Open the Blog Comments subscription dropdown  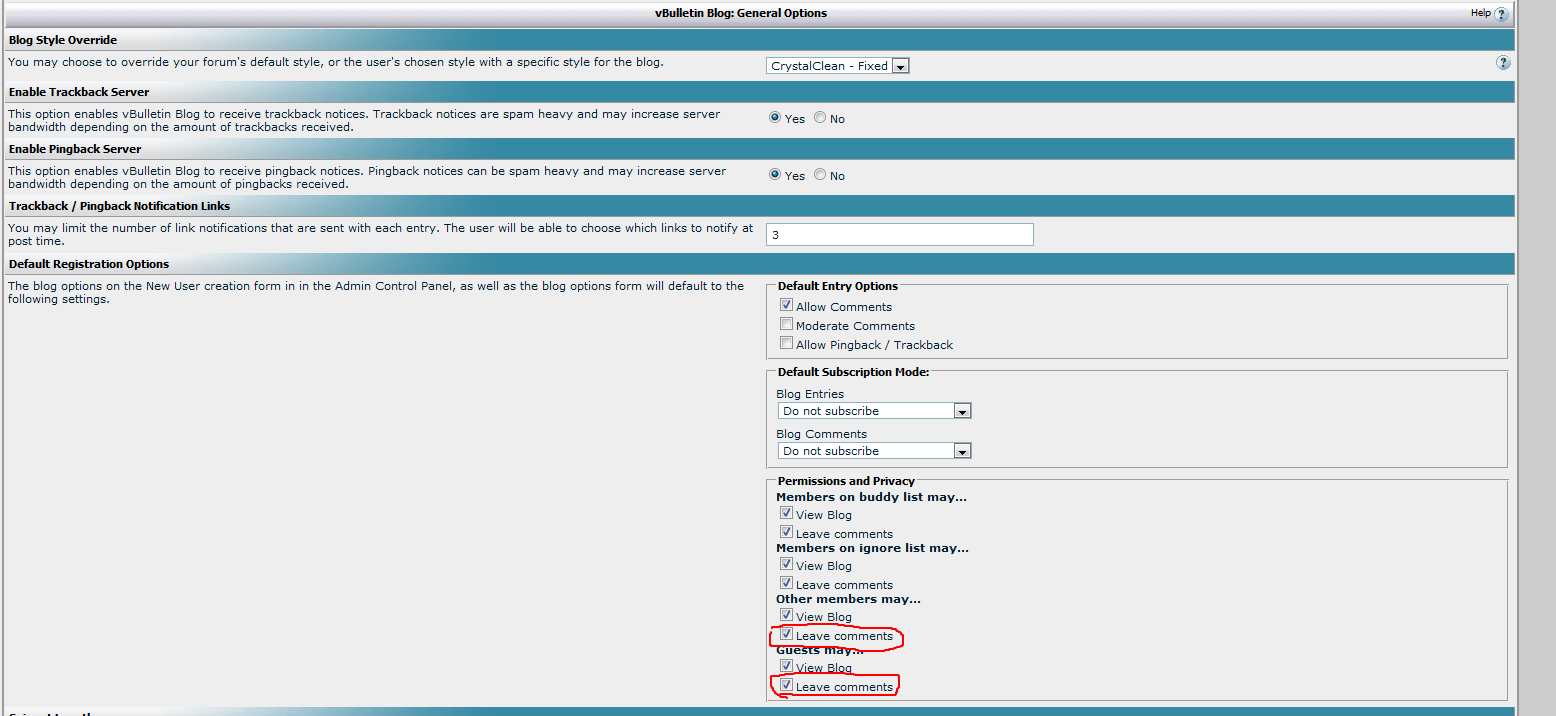(x=874, y=451)
